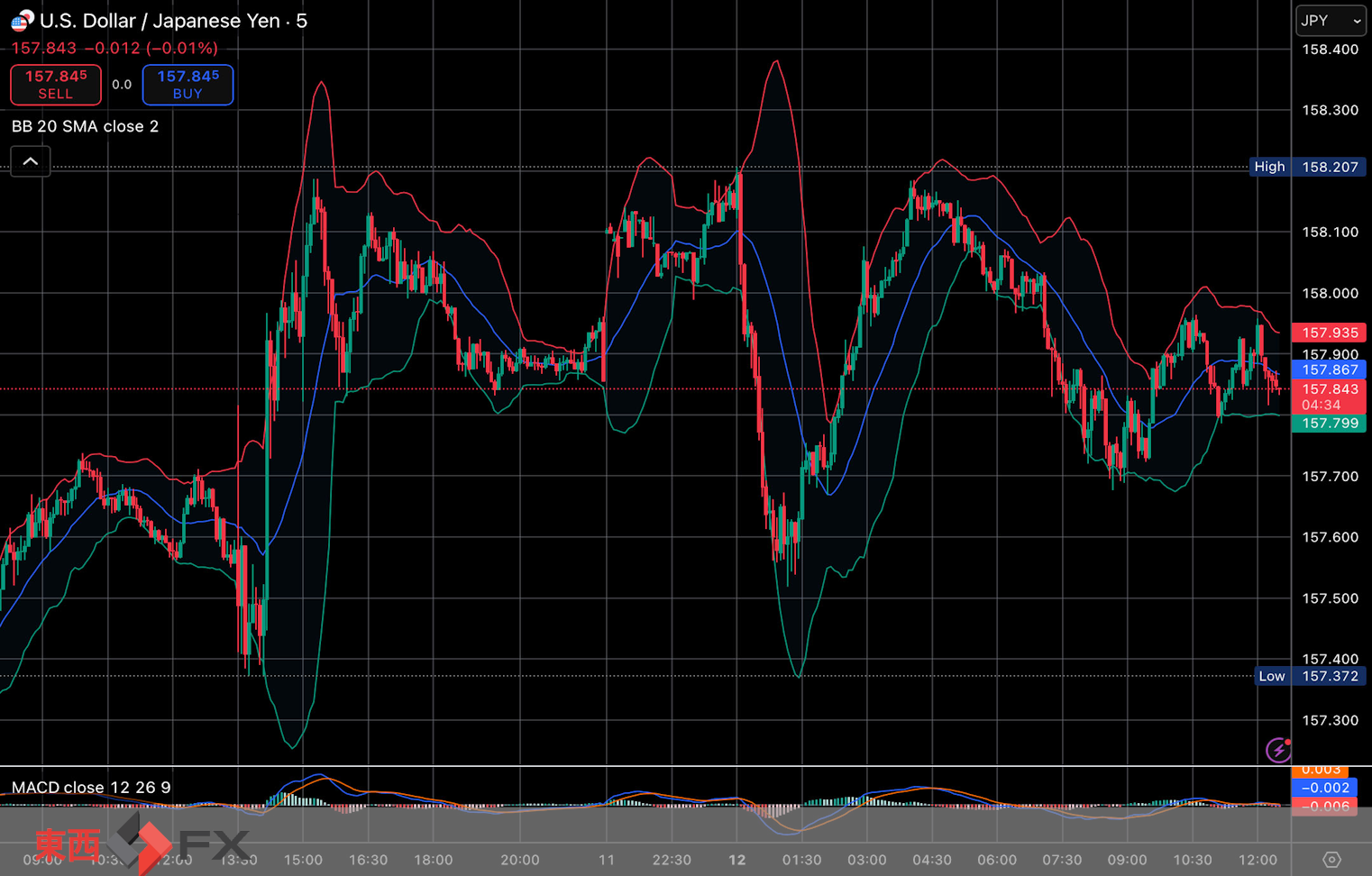This screenshot has height=876, width=1372.
Task: Click the purple lightning bolt icon
Action: (x=1277, y=749)
